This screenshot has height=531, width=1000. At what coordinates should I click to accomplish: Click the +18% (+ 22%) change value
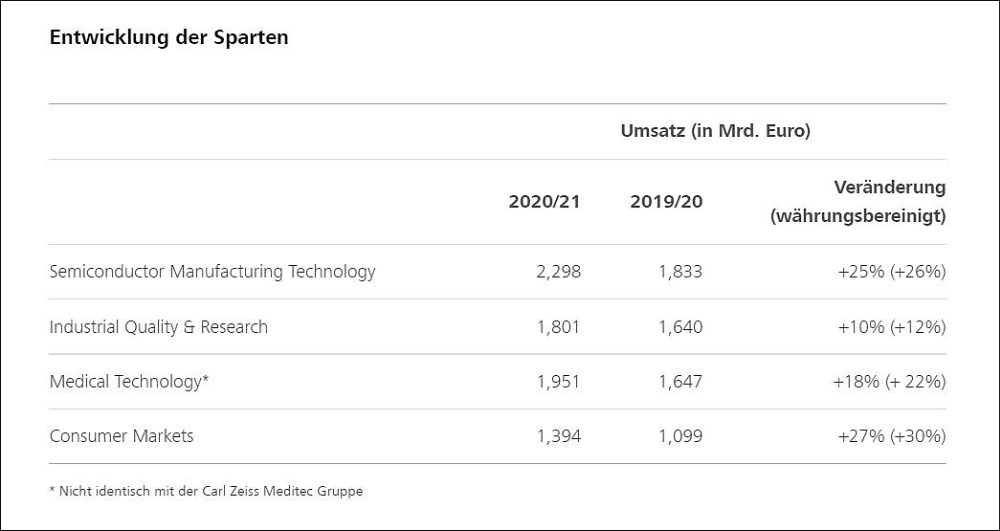(x=889, y=381)
